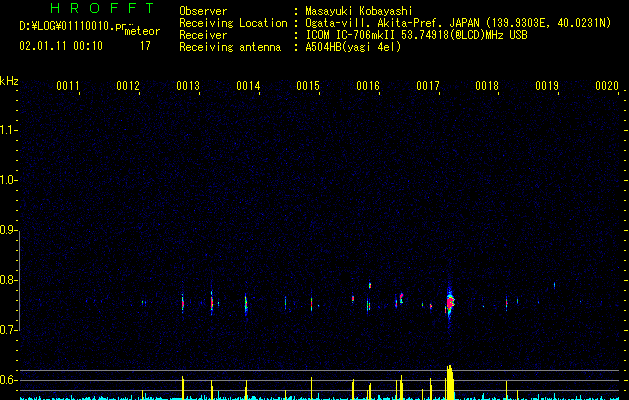Click time marker 0014
Image resolution: width=629 pixels, height=400 pixels.
tap(248, 86)
